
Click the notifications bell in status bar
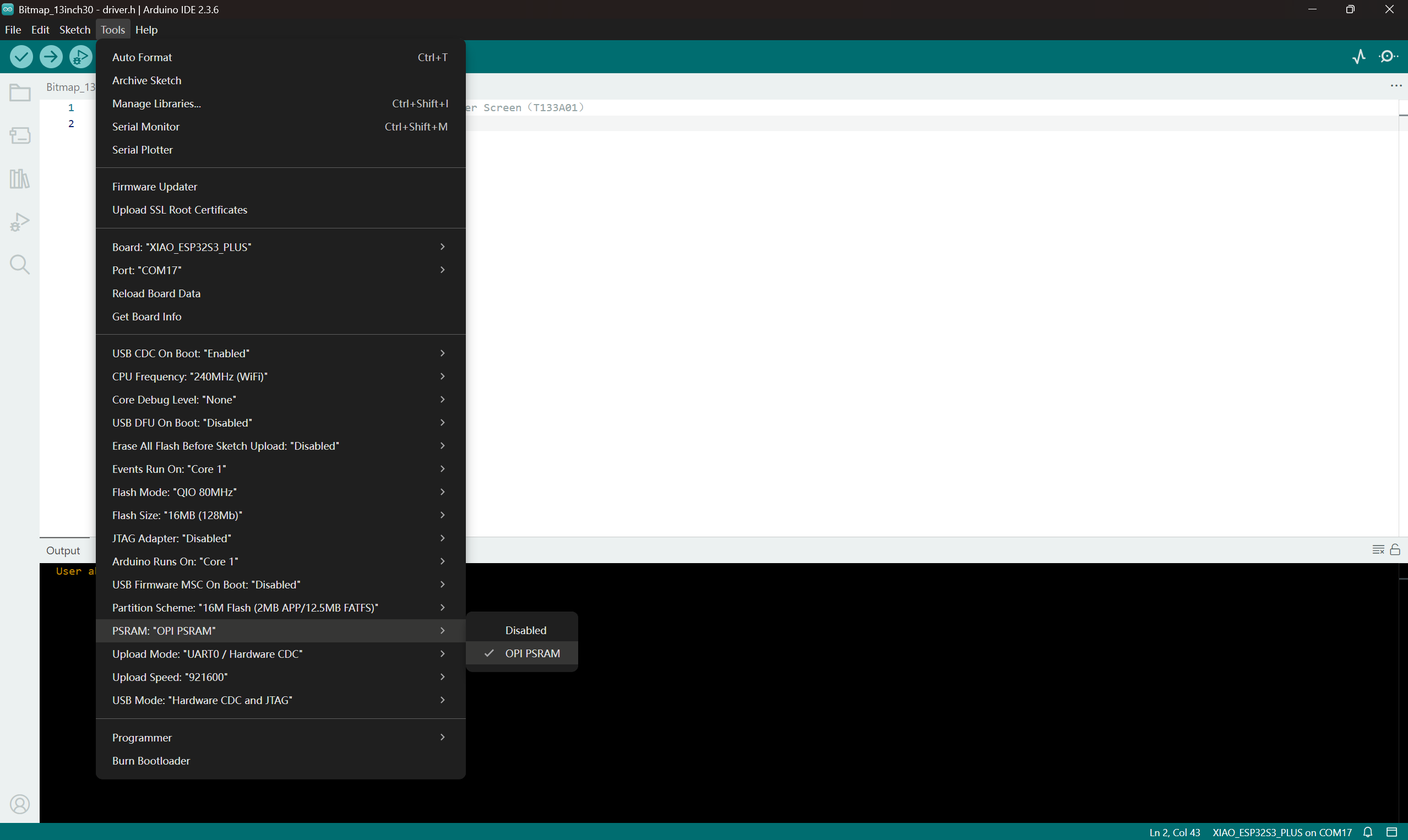(1368, 832)
